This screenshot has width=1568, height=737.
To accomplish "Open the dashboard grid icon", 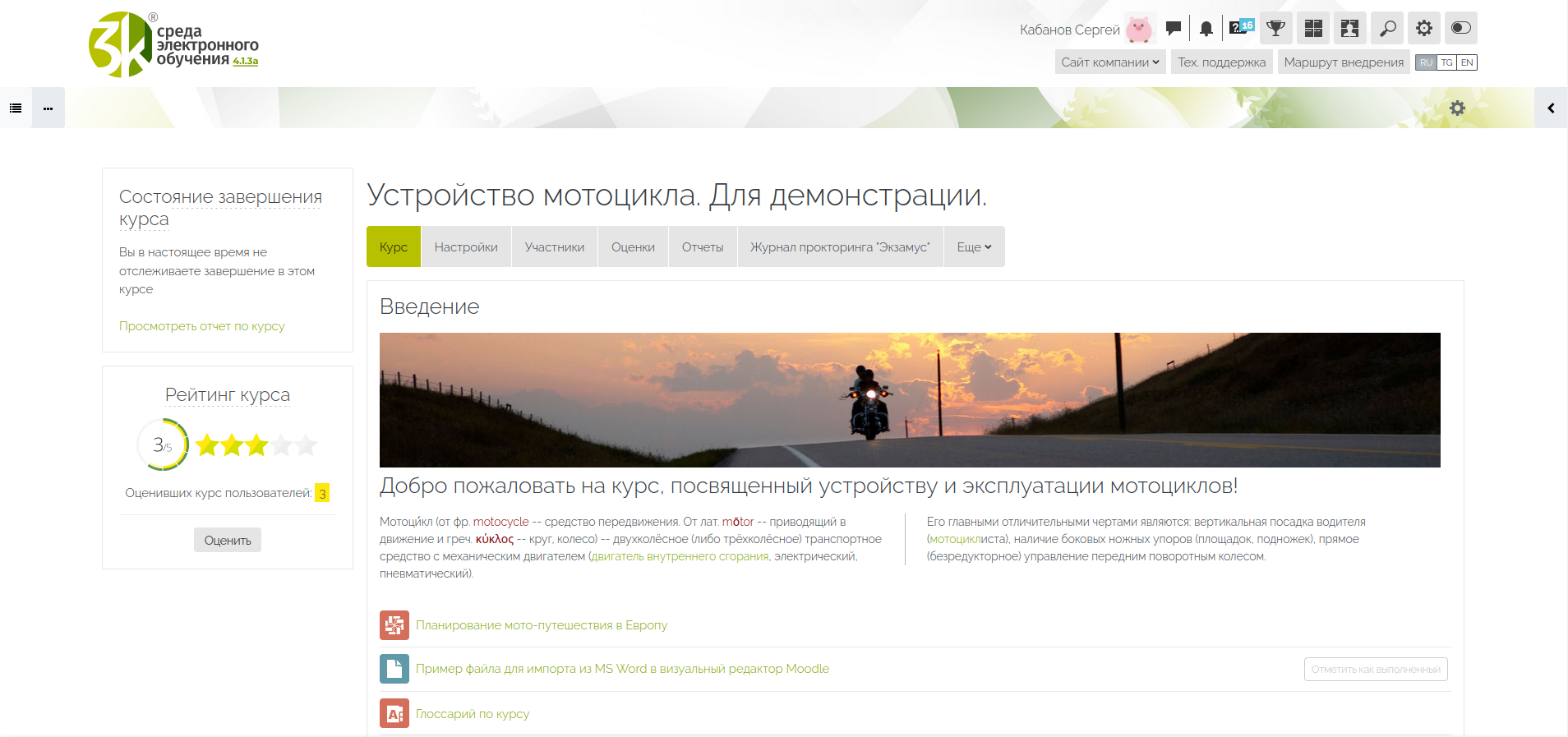I will (x=1313, y=28).
